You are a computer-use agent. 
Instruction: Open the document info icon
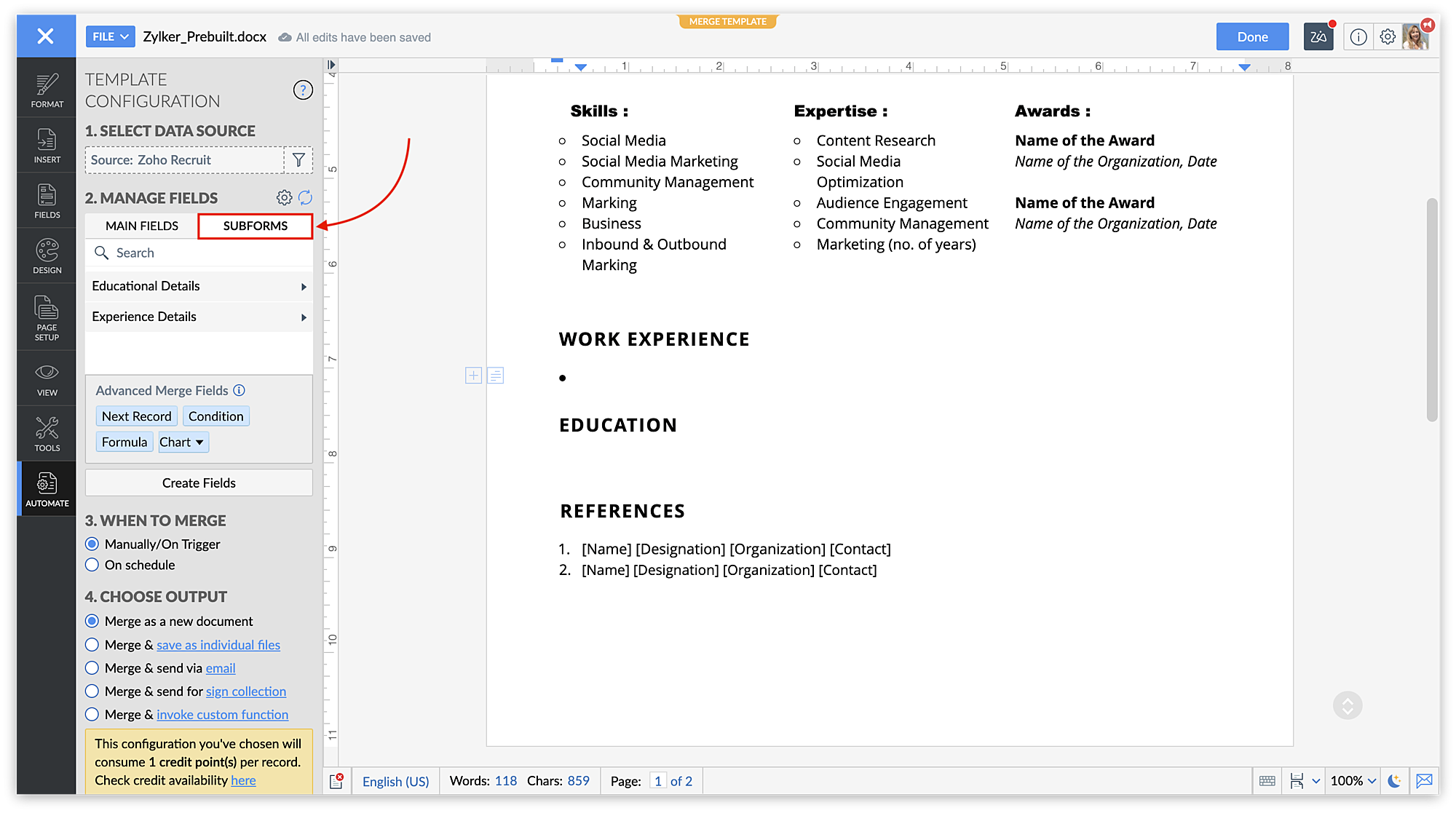[x=1358, y=36]
